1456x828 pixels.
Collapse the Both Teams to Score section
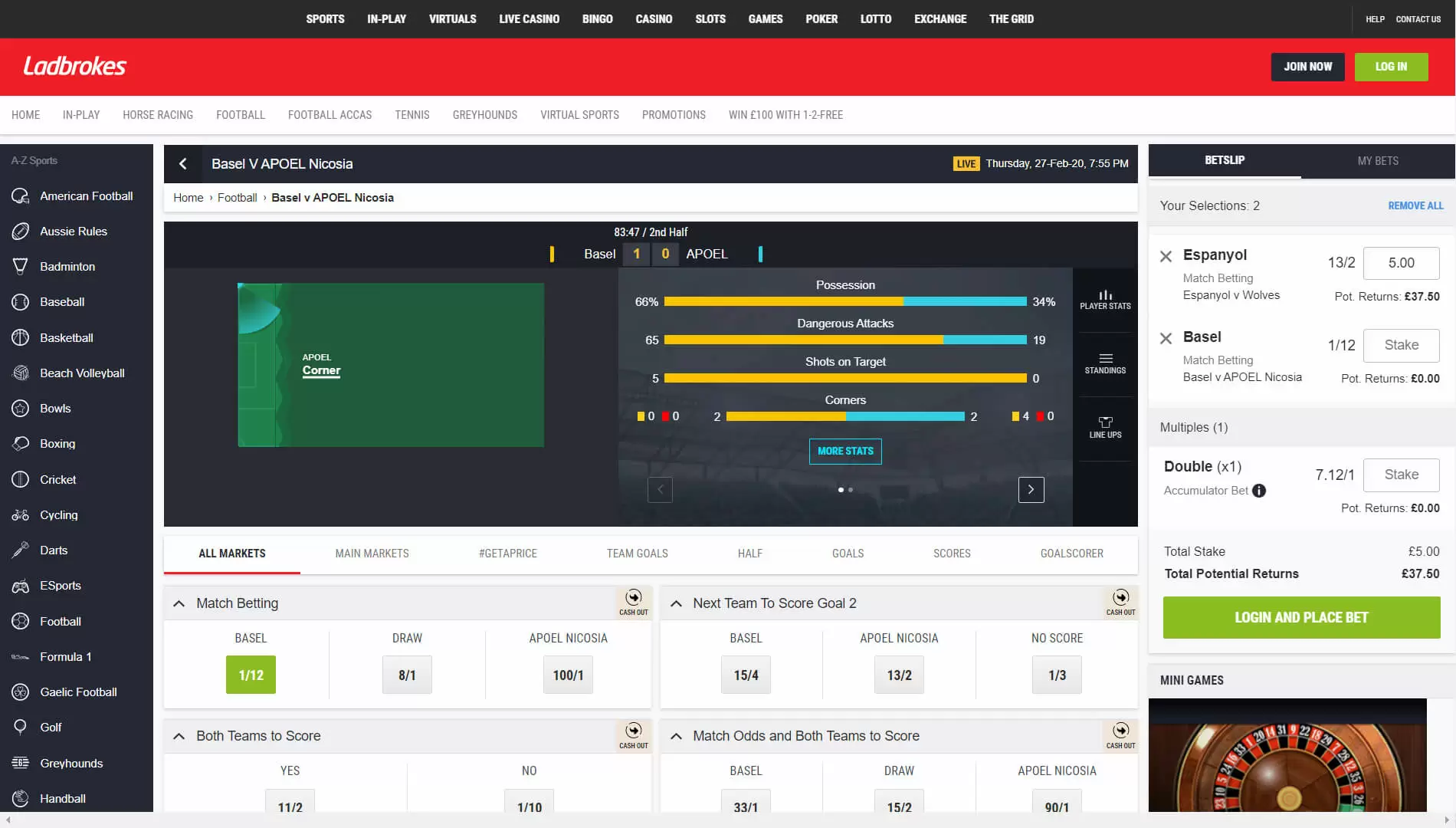click(x=179, y=736)
